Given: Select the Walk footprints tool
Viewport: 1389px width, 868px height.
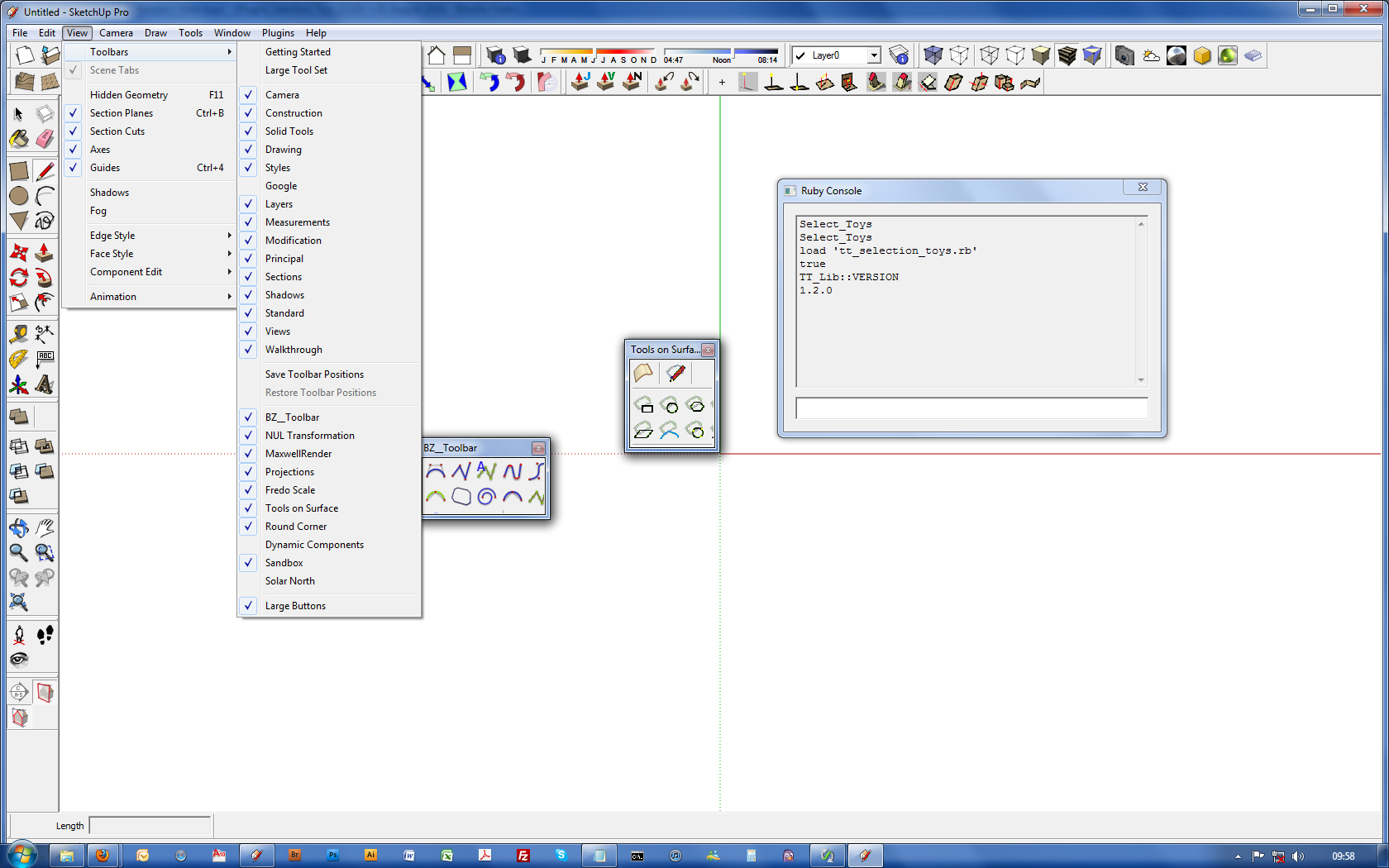Looking at the screenshot, I should [x=45, y=634].
